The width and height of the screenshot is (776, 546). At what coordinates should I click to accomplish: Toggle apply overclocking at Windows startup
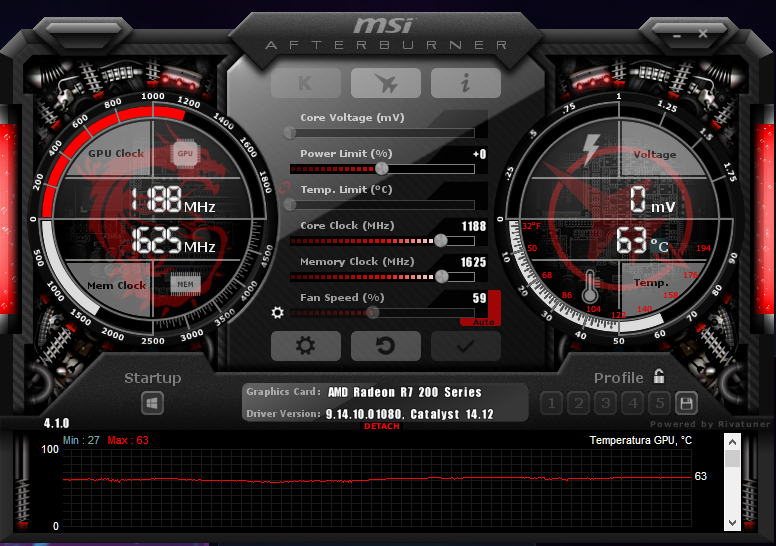(152, 403)
